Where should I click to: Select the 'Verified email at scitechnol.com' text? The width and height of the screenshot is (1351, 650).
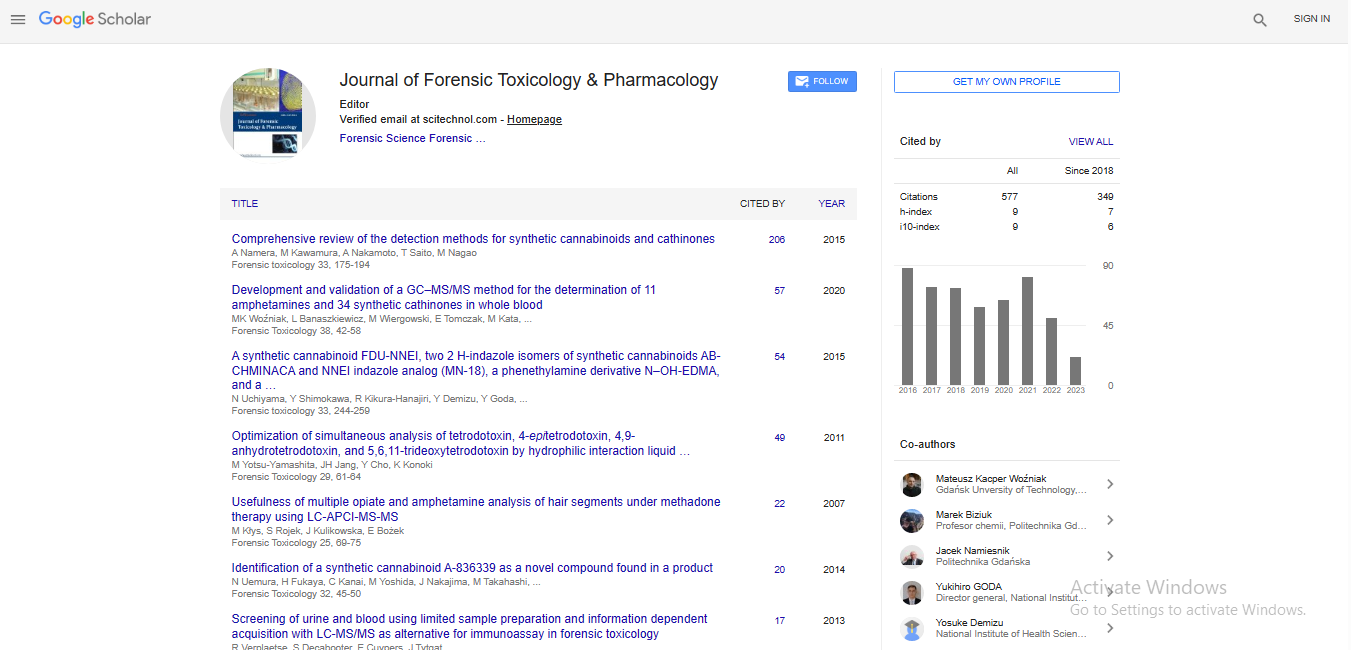pyautogui.click(x=419, y=119)
